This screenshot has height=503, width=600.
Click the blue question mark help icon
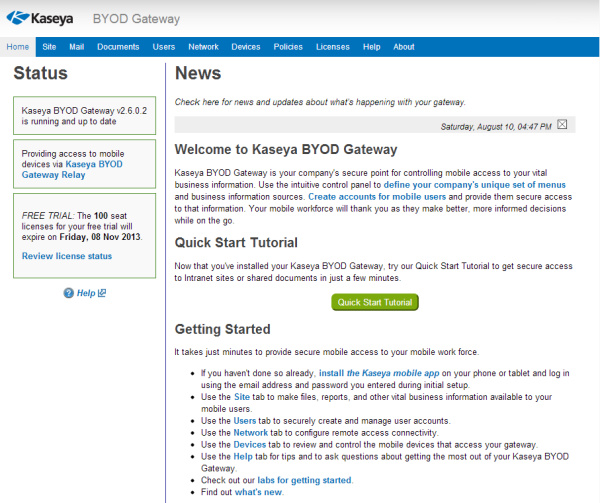click(x=68, y=293)
